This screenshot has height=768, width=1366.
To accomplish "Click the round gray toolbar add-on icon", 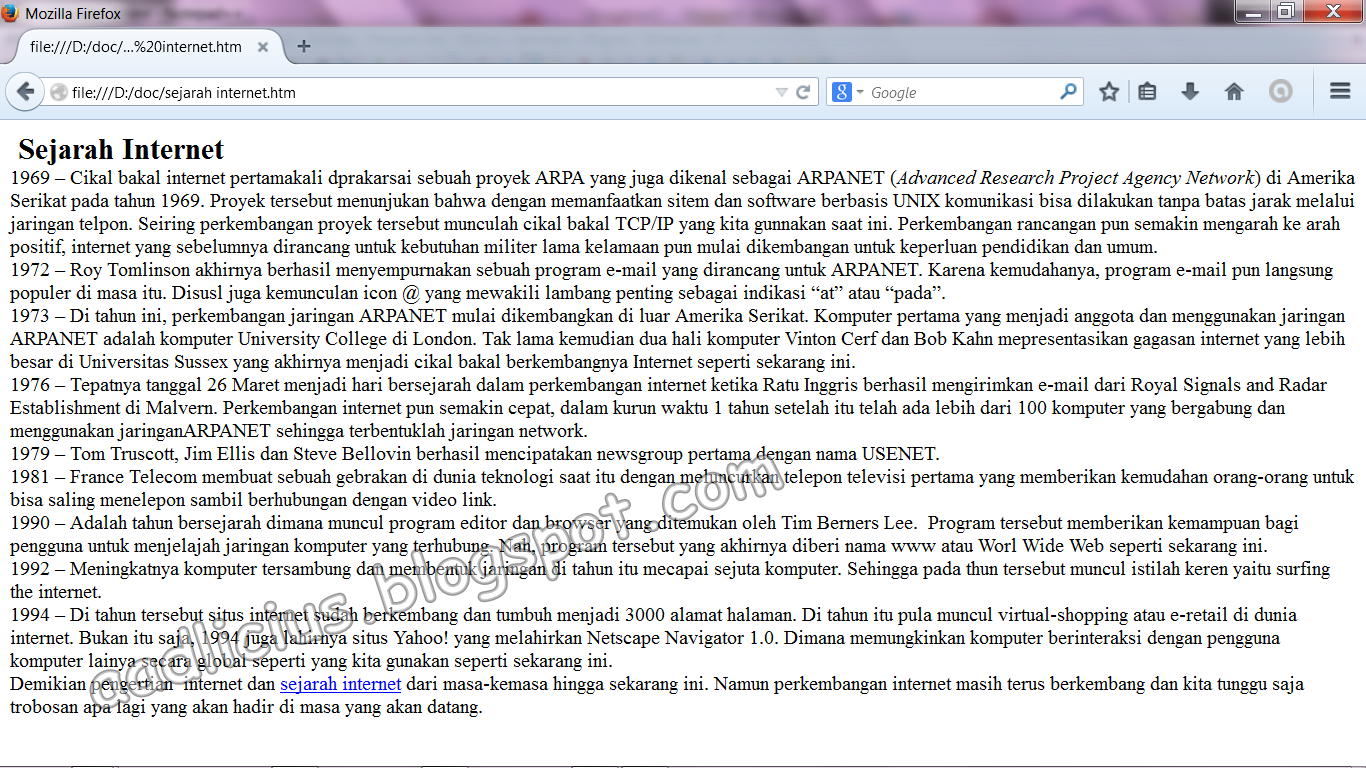I will pos(1281,92).
